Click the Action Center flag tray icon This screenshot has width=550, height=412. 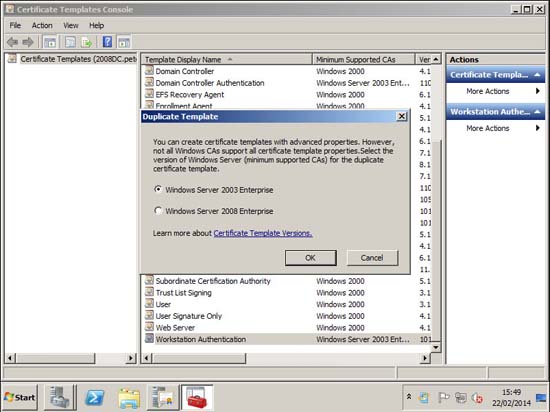[x=443, y=398]
